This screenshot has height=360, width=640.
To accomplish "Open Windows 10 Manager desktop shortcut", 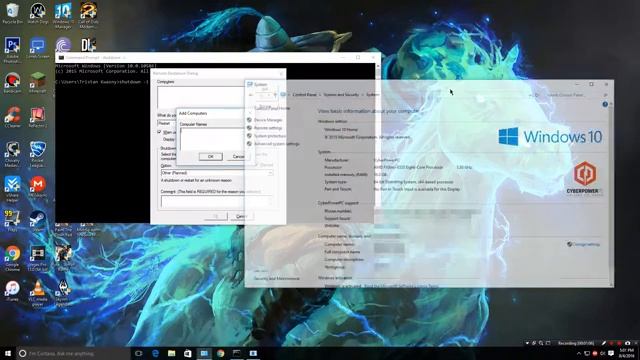I will tap(63, 16).
